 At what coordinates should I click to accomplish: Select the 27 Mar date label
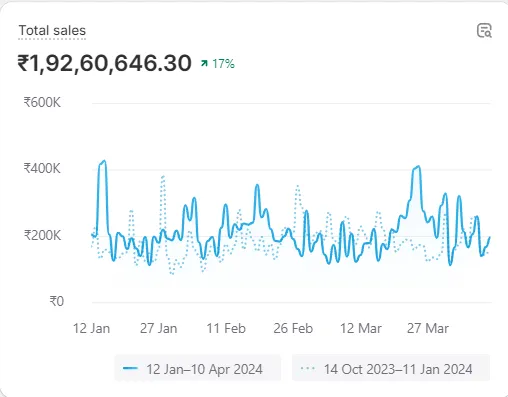(x=428, y=328)
